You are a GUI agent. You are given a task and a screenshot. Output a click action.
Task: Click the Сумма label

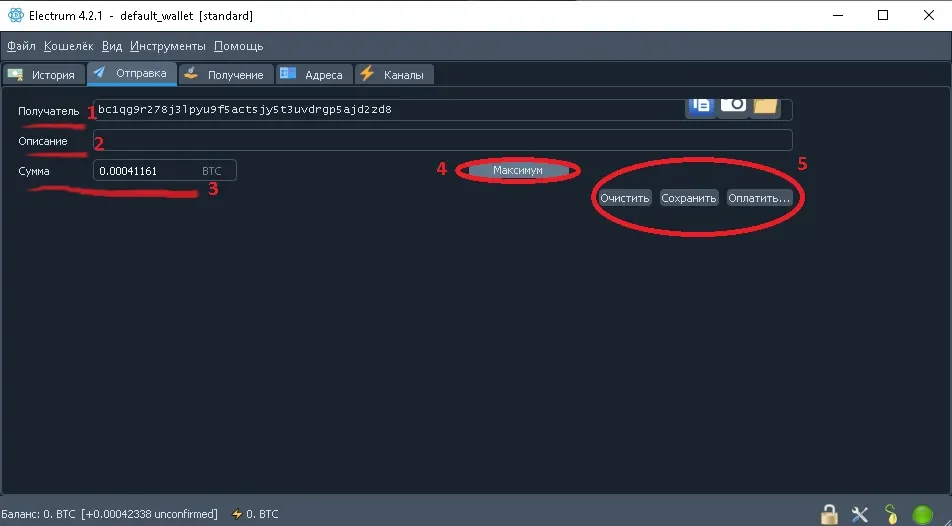pos(34,171)
